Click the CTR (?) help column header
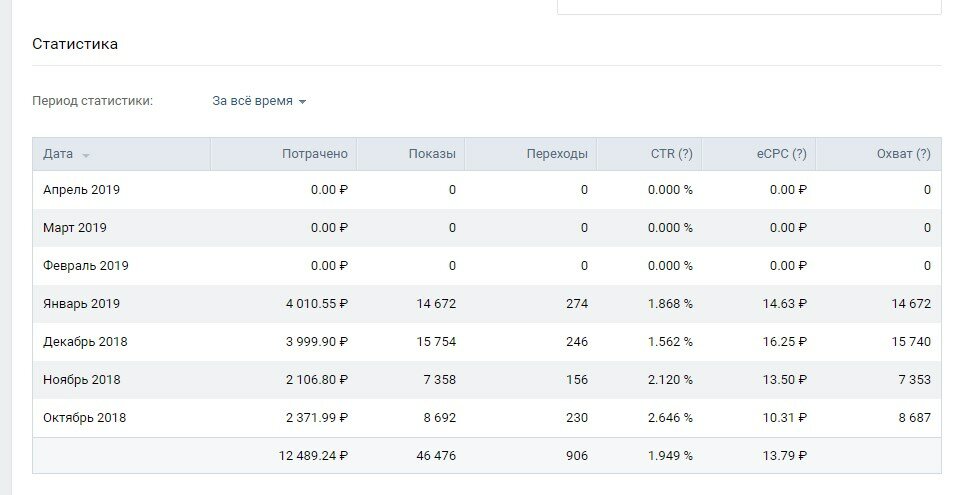Viewport: 958px width, 495px height. [x=670, y=154]
